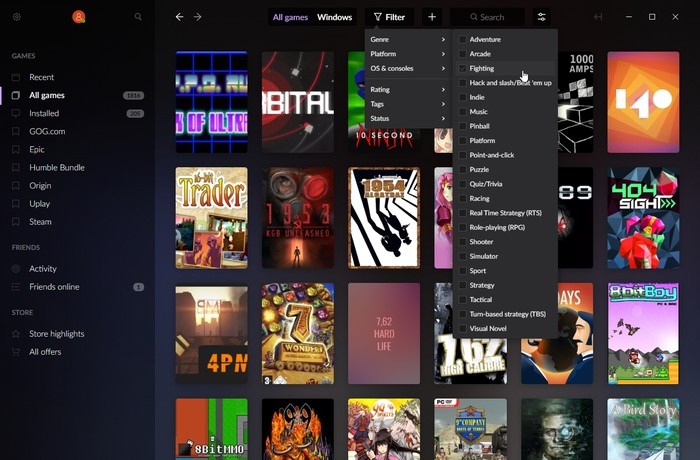Go back with the left arrow

tap(179, 17)
